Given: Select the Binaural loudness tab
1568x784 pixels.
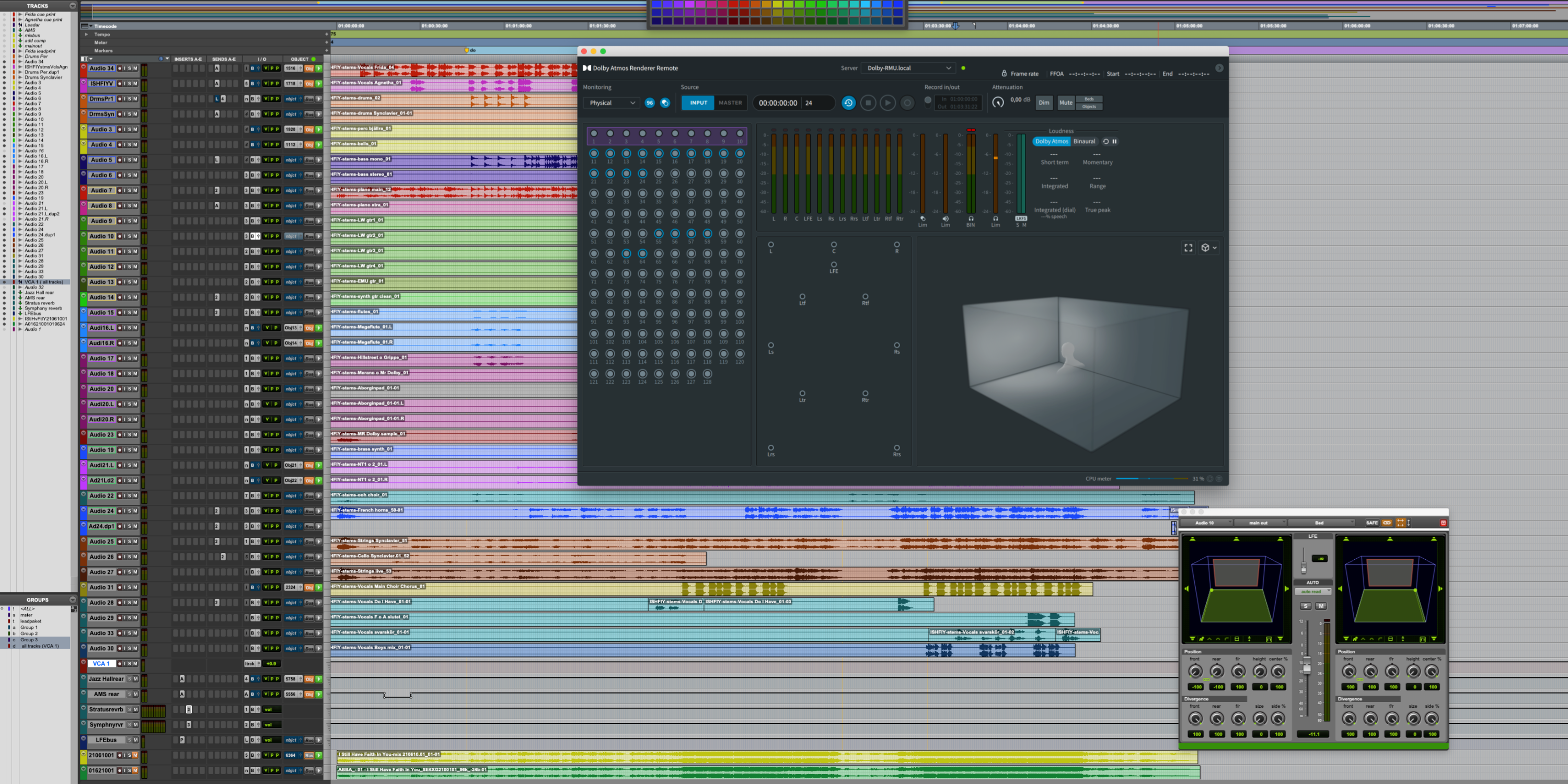Looking at the screenshot, I should tap(1083, 141).
